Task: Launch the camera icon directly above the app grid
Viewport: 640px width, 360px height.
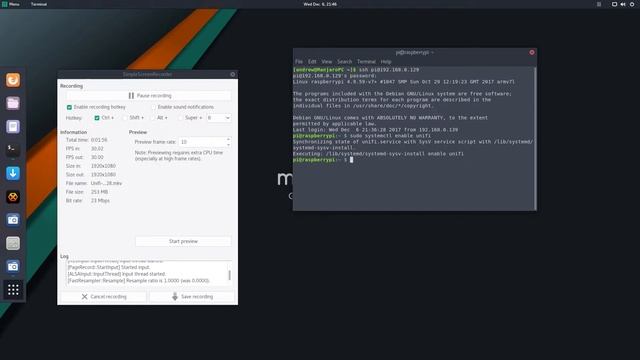Action: pyautogui.click(x=13, y=267)
